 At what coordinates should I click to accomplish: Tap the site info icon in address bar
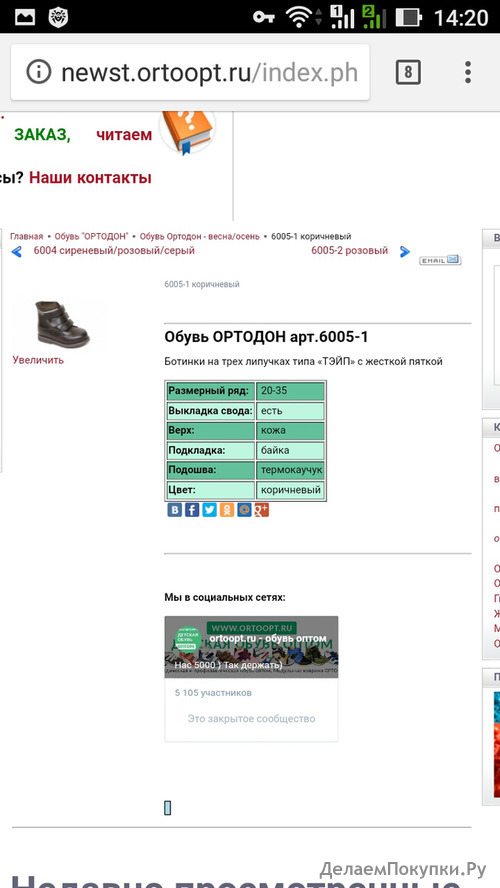coord(39,72)
